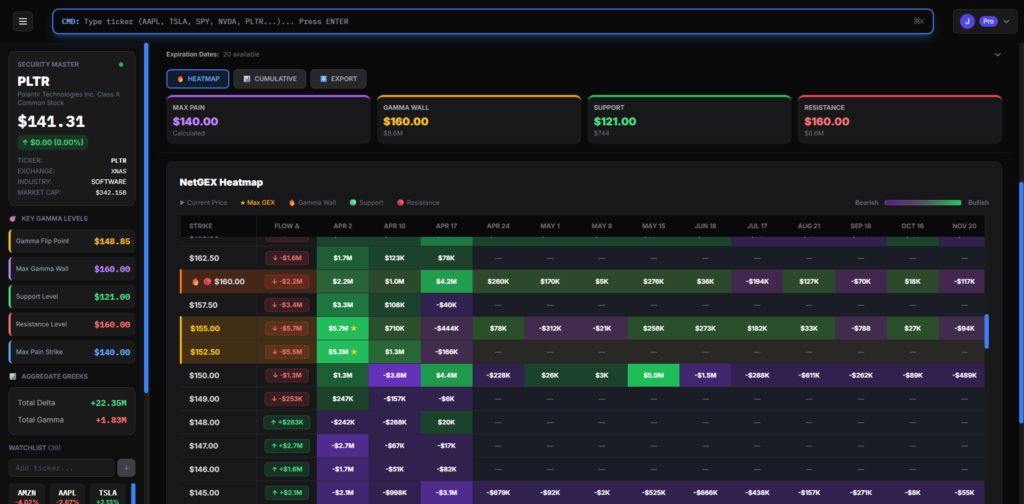Click the Resistance Level $160.00 row
Viewport: 1024px width, 504px height.
pyautogui.click(x=72, y=324)
